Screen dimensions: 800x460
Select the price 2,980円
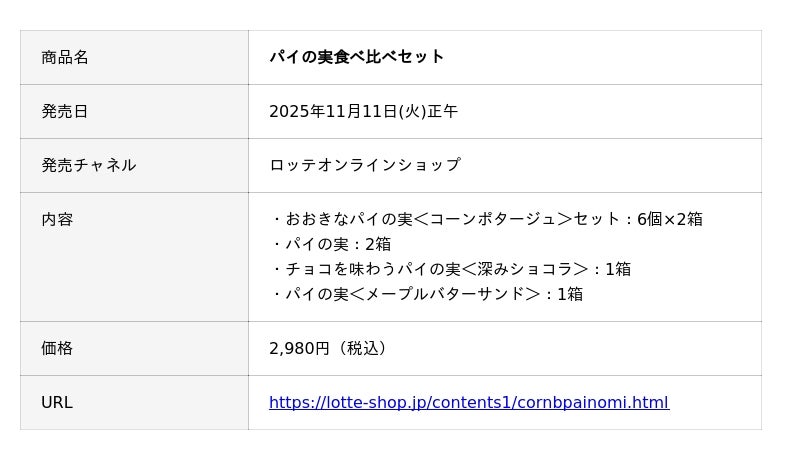[x=299, y=349]
